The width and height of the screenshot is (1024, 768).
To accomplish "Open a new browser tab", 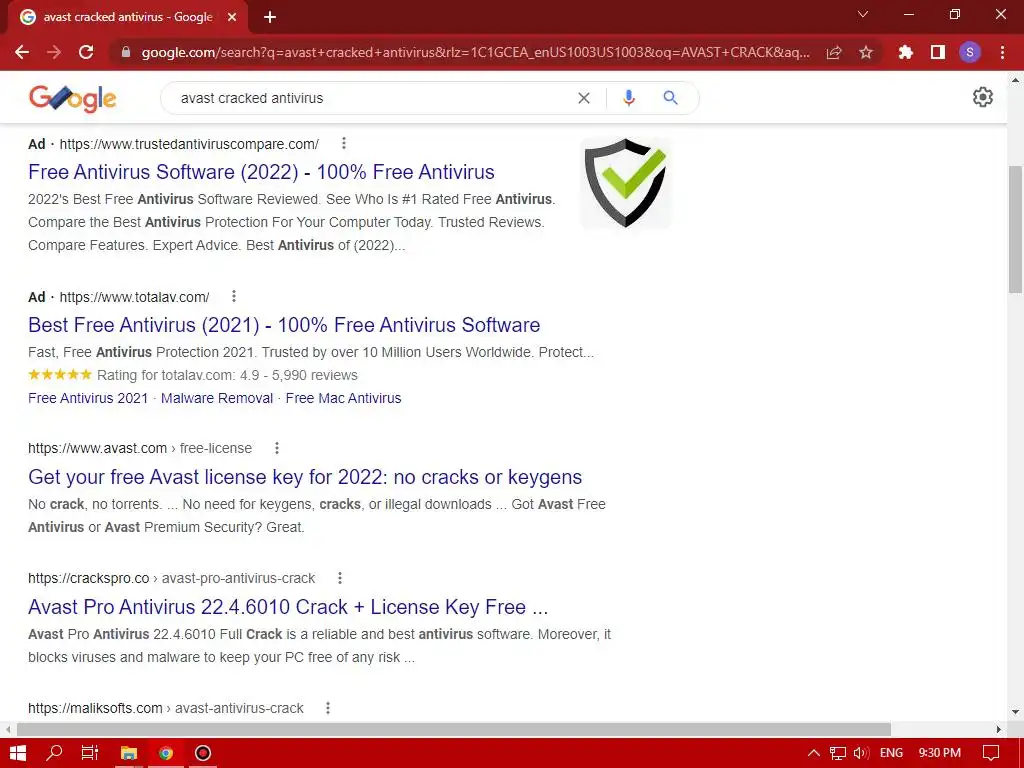I will 270,17.
